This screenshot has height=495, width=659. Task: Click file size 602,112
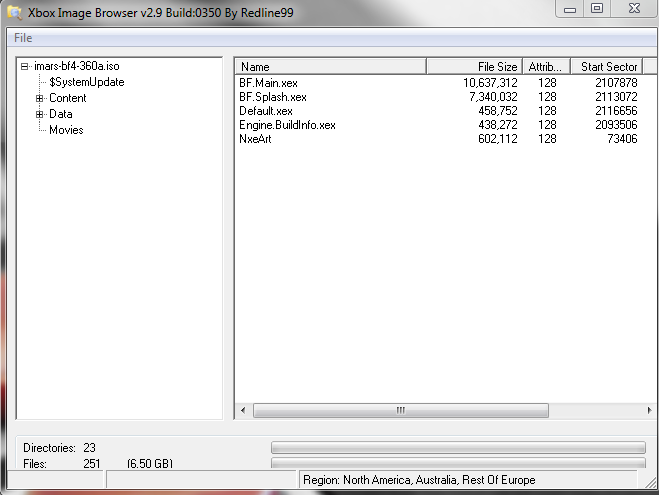coord(498,139)
